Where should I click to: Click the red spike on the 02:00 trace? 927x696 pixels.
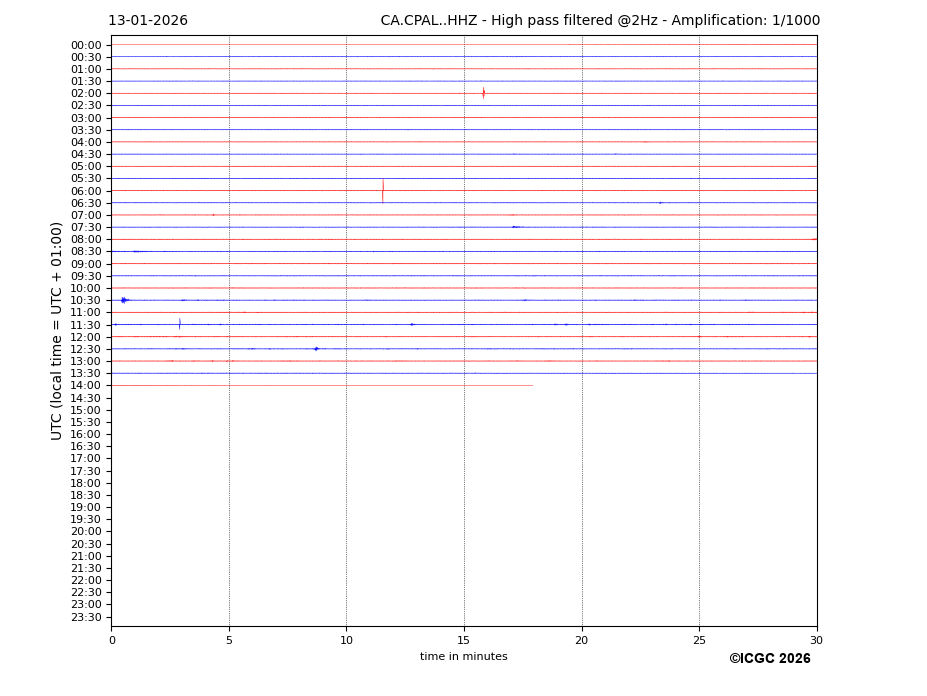coord(483,93)
